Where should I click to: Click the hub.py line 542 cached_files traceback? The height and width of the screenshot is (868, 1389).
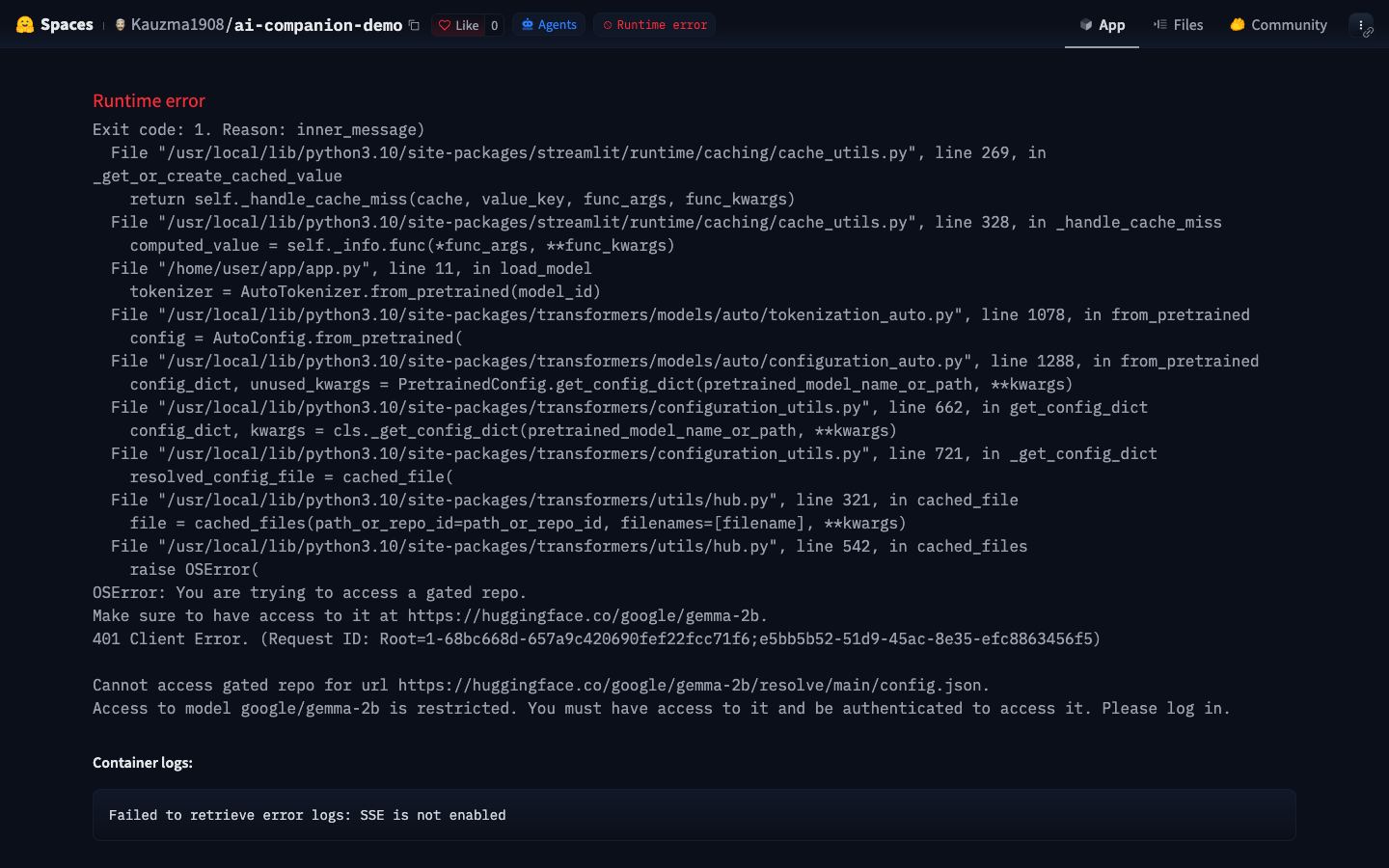569,546
